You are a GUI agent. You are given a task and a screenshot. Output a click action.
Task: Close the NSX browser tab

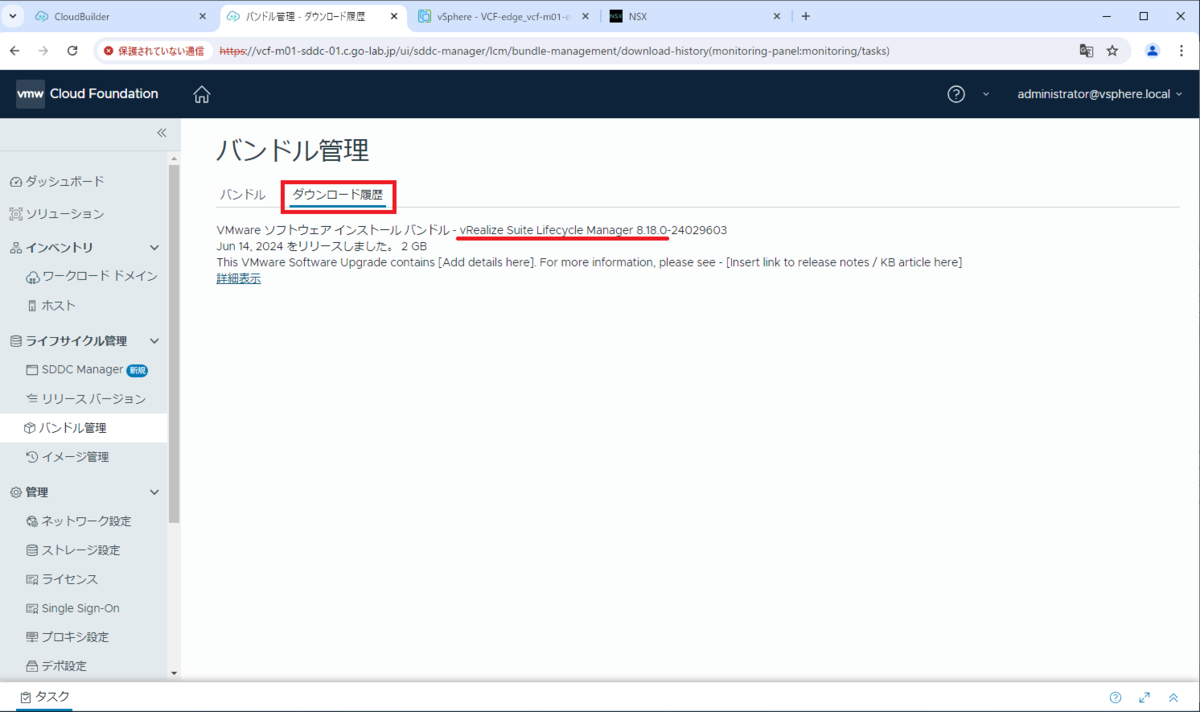point(776,16)
